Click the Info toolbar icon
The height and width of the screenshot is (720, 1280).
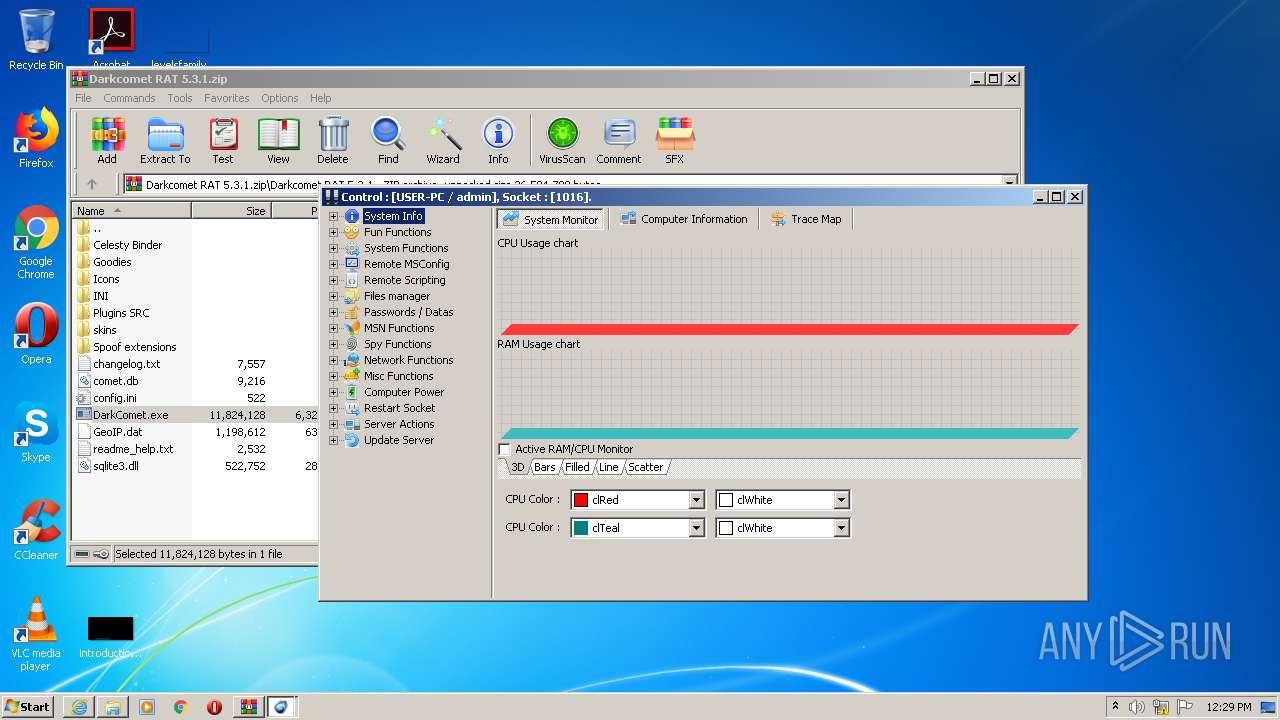click(498, 140)
